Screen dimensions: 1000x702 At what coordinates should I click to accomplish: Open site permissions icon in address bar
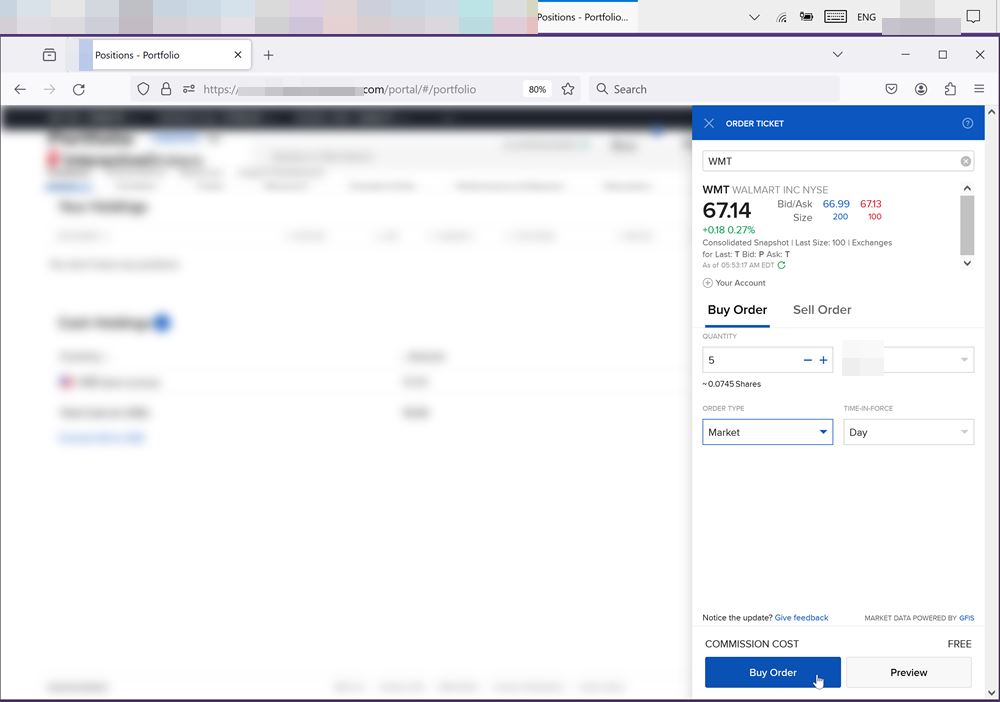[x=189, y=89]
